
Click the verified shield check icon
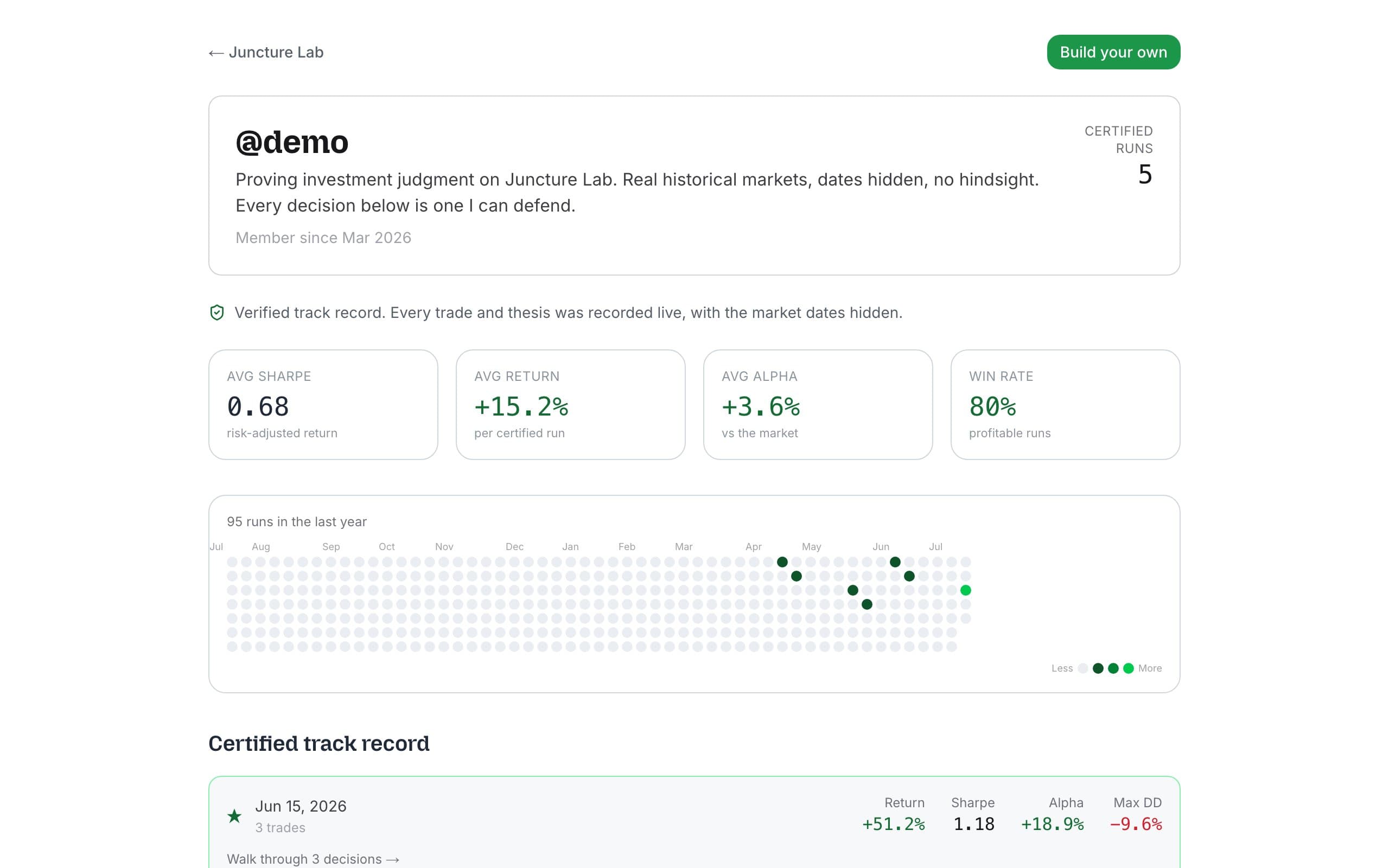tap(217, 312)
